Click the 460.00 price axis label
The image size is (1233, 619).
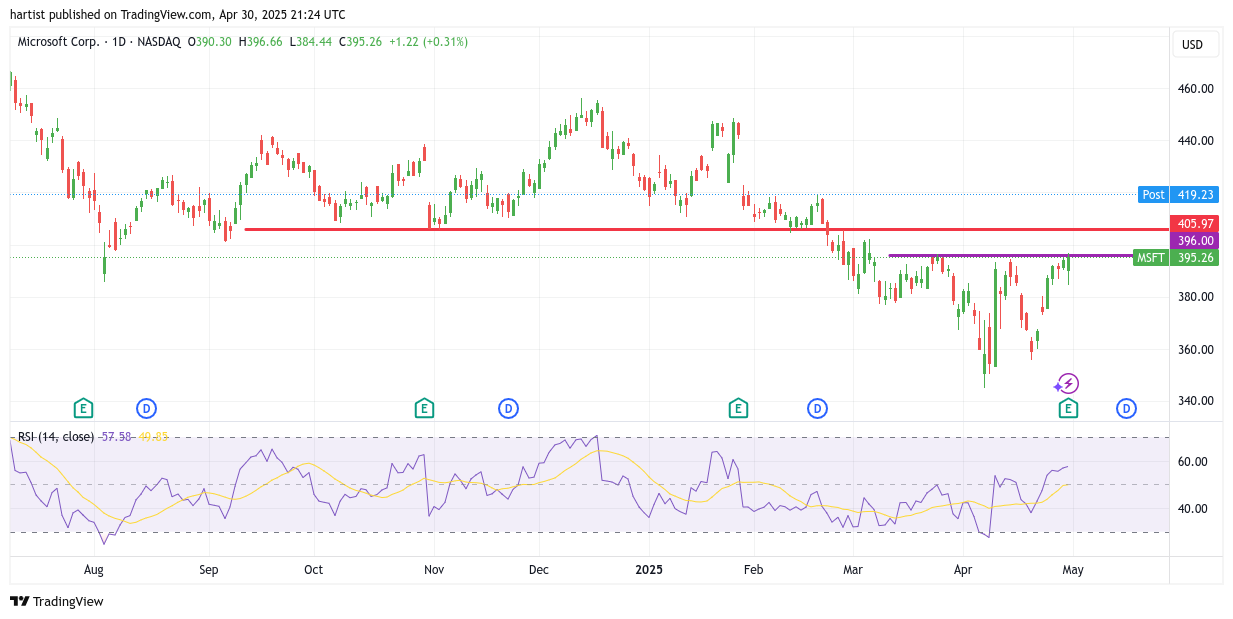coord(1197,89)
